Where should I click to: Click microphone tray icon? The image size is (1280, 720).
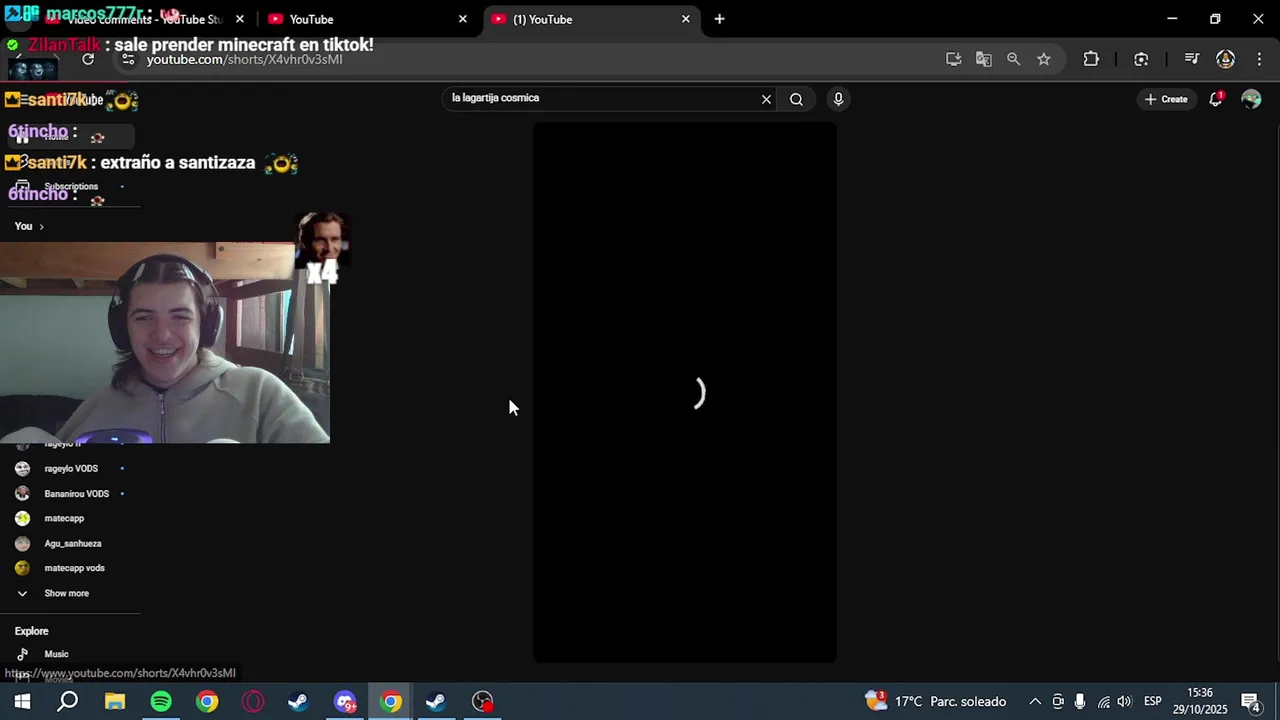(x=1080, y=702)
